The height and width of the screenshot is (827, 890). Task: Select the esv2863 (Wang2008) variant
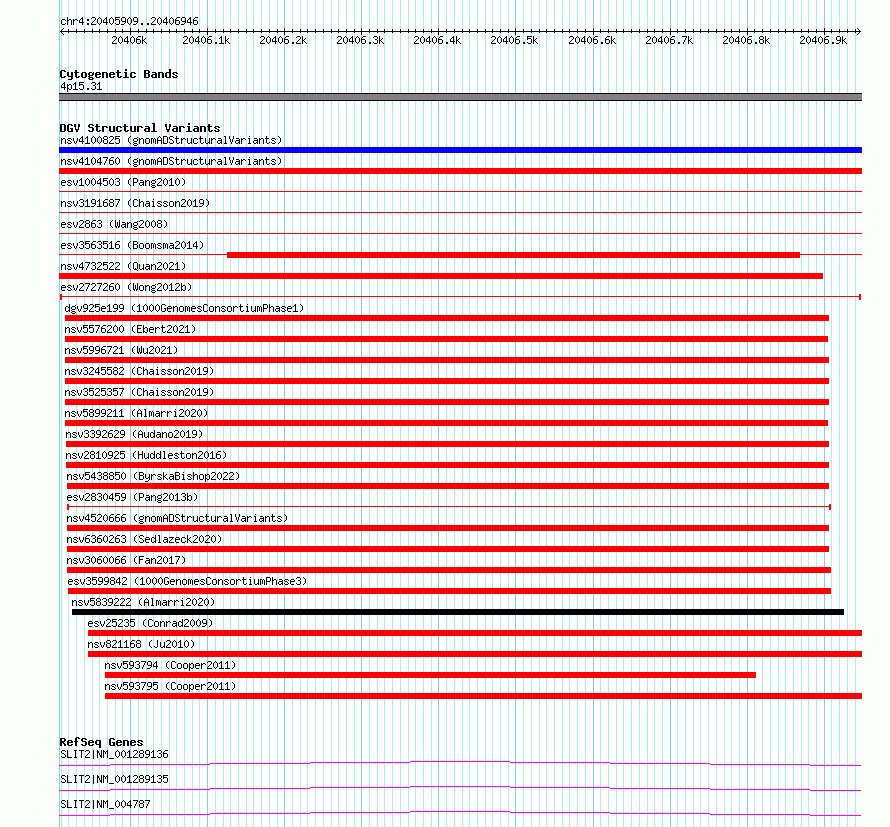114,224
